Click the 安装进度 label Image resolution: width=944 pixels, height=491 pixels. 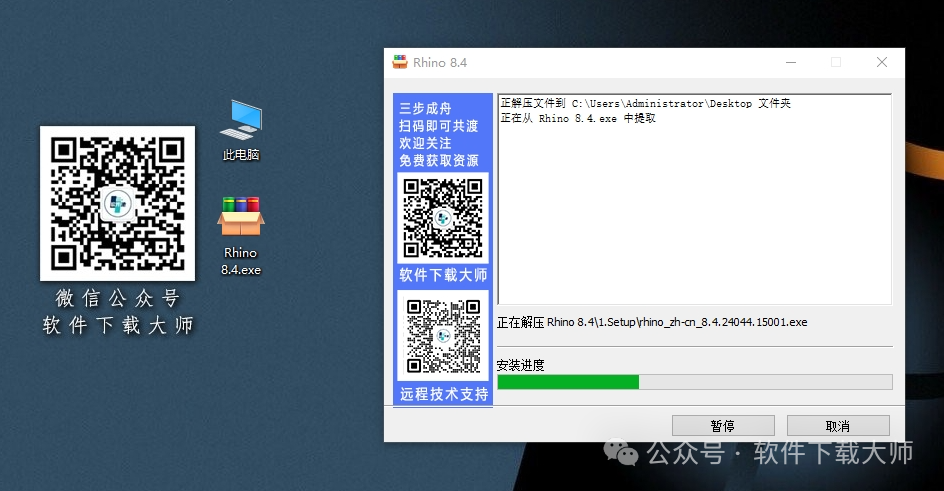pos(521,365)
